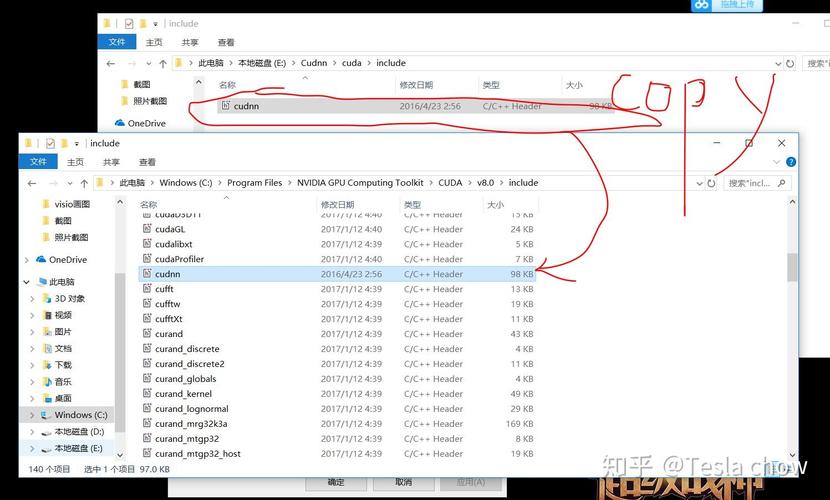Open recent locations dropdown in front window
This screenshot has width=830, height=500.
pyautogui.click(x=70, y=183)
